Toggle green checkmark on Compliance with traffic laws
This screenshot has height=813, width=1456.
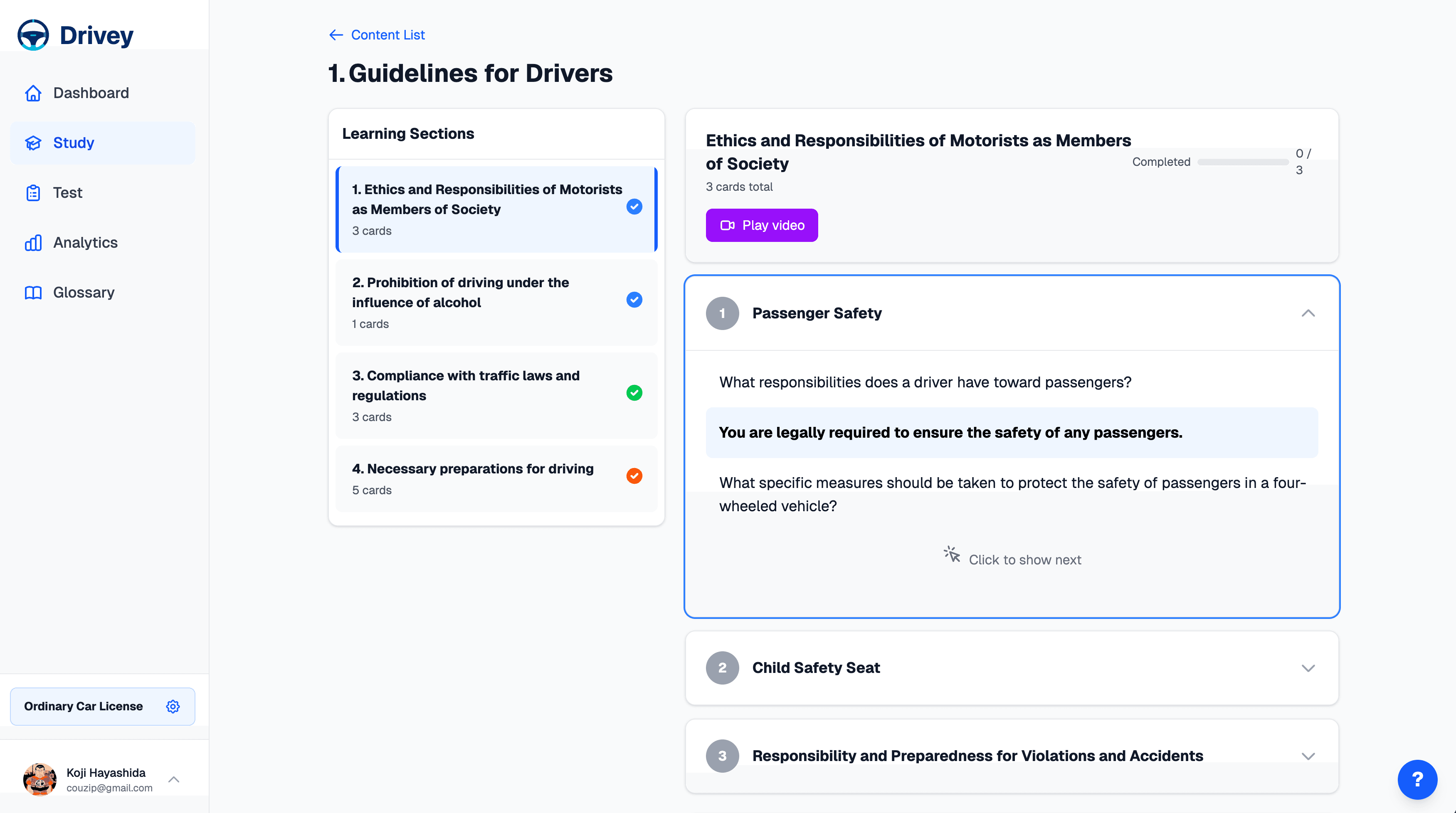point(634,393)
